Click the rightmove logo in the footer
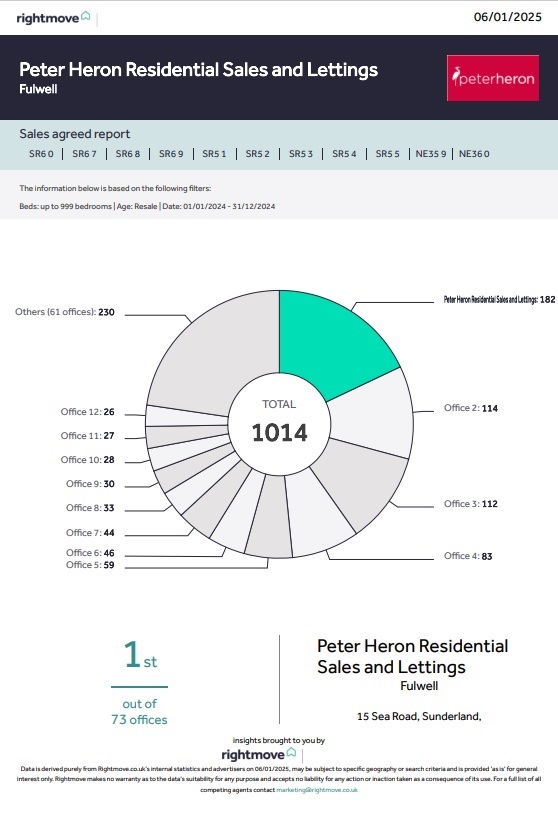 259,754
